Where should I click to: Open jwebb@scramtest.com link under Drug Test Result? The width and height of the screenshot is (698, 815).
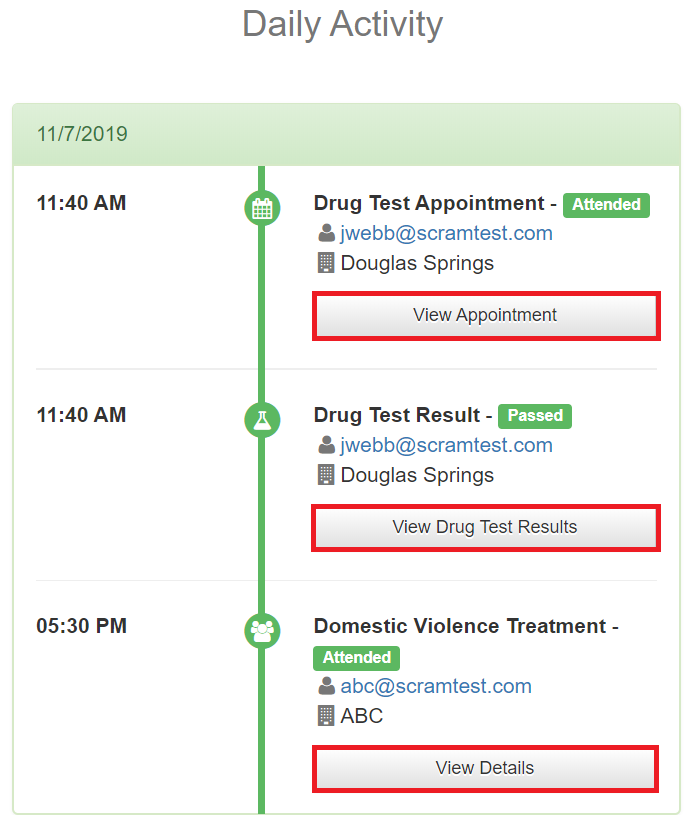tap(446, 445)
